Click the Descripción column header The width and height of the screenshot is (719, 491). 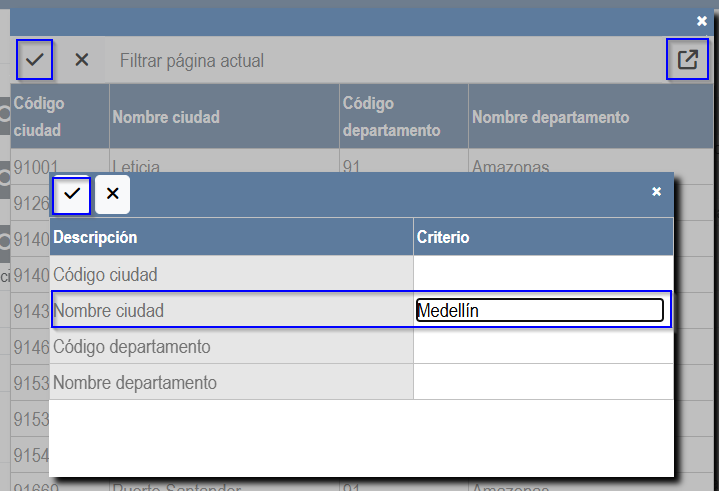pos(231,238)
